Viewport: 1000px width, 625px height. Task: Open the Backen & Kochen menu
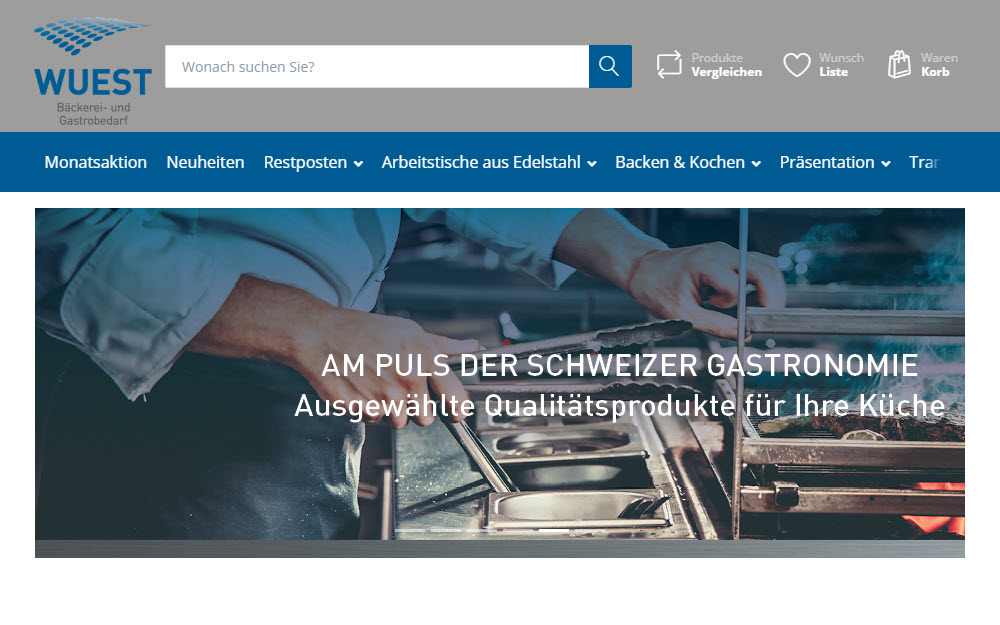pyautogui.click(x=679, y=162)
